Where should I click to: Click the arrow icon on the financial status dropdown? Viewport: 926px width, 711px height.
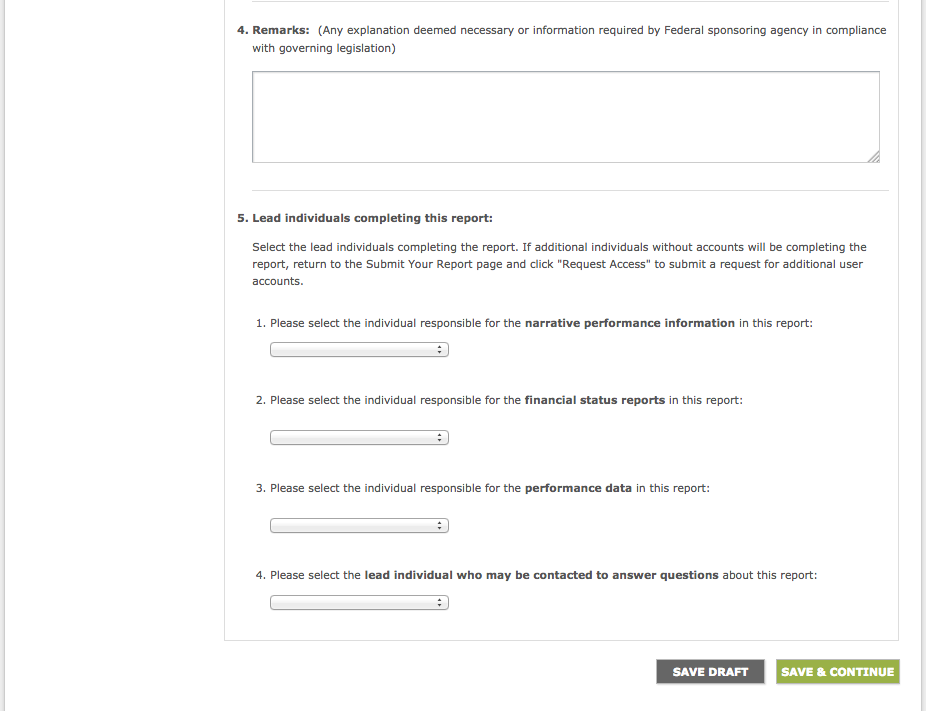coord(440,438)
